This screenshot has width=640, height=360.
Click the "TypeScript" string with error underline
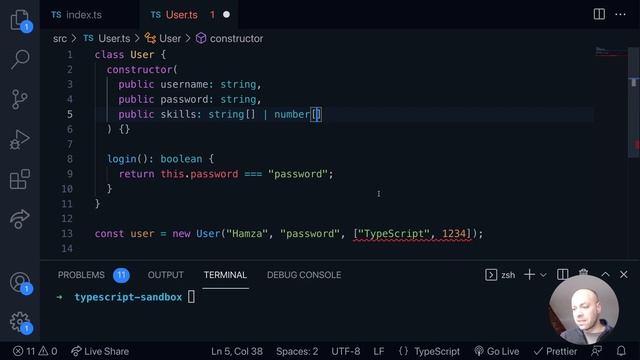tap(394, 233)
